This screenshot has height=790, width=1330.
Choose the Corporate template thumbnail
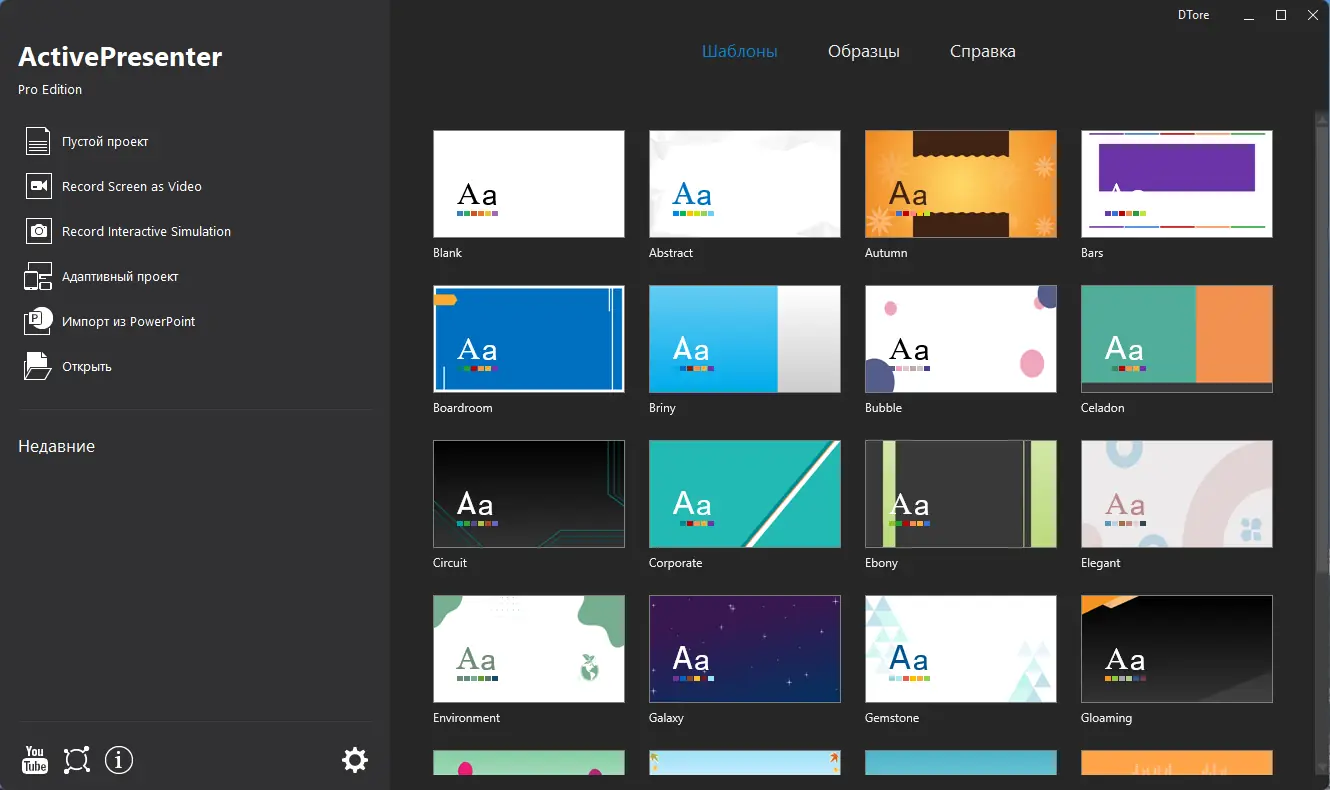pyautogui.click(x=745, y=494)
